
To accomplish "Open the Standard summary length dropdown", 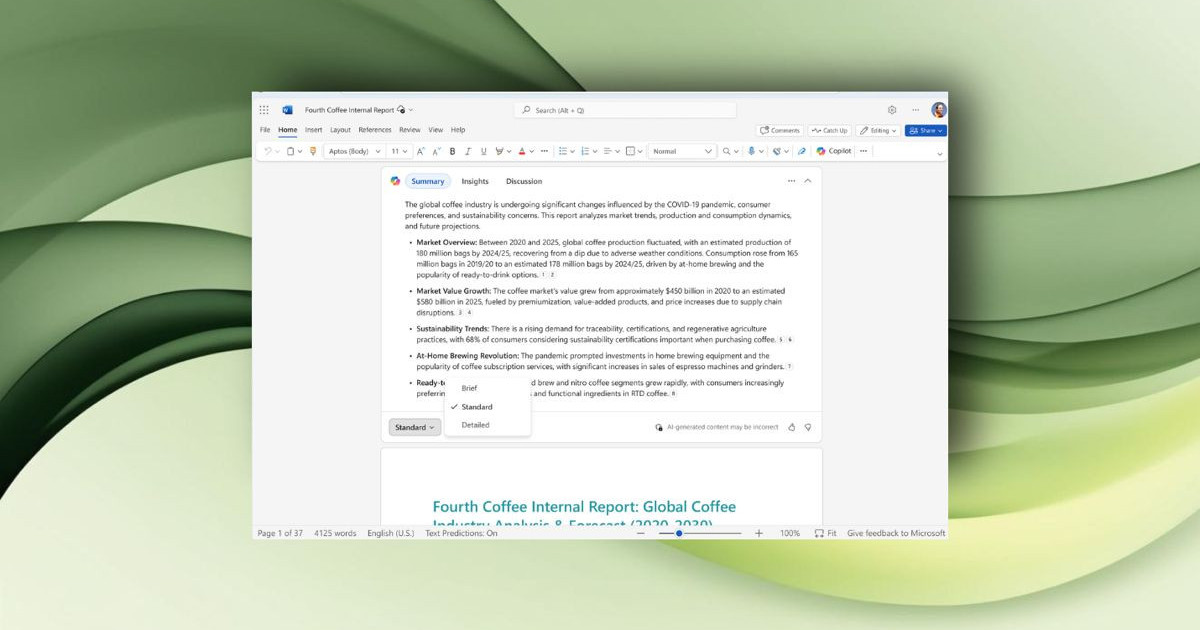I will click(x=414, y=427).
